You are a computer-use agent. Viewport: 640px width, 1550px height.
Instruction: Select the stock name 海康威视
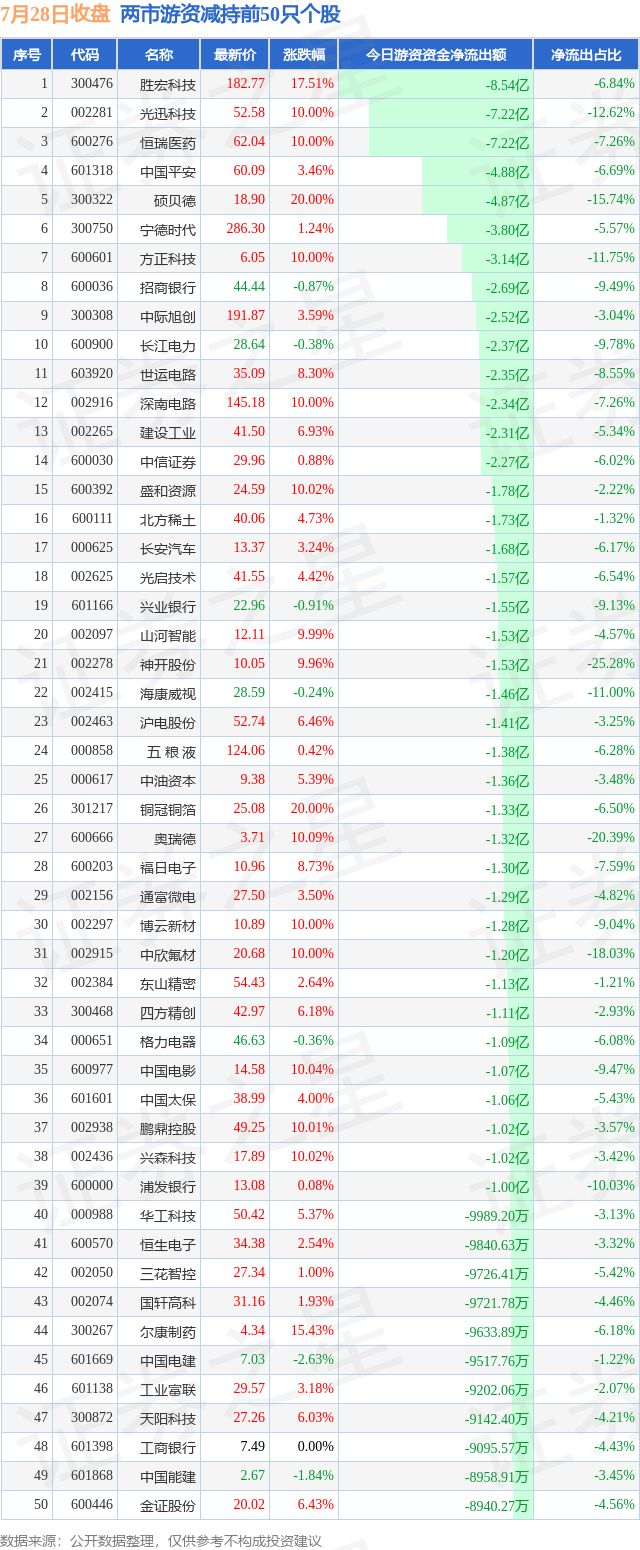168,693
